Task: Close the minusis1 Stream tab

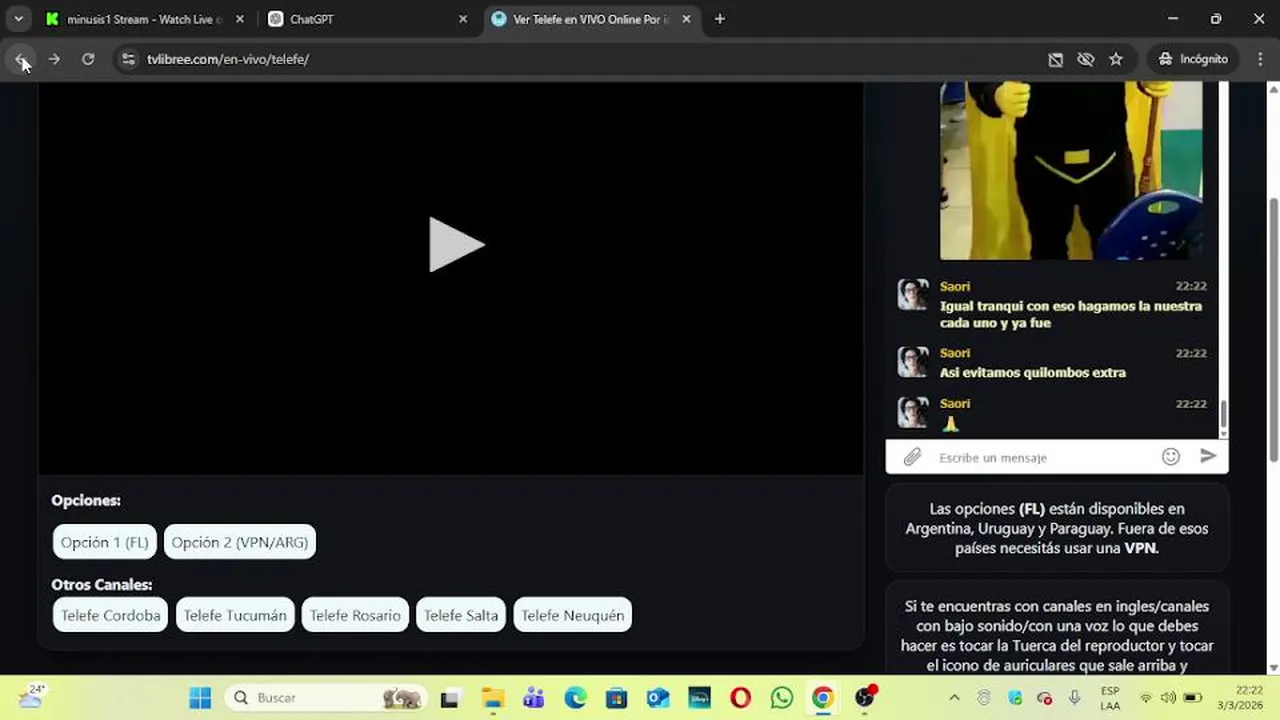Action: pos(239,19)
